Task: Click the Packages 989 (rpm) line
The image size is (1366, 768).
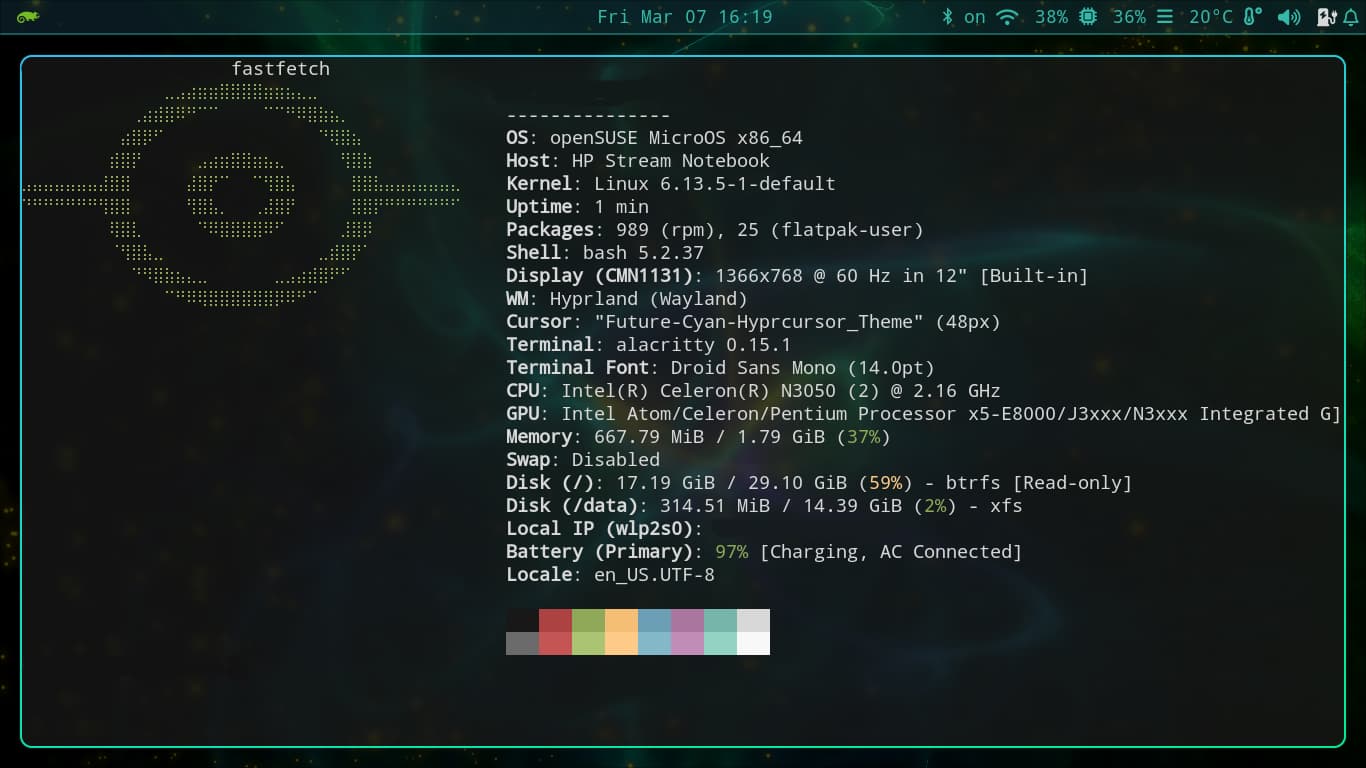Action: point(715,230)
